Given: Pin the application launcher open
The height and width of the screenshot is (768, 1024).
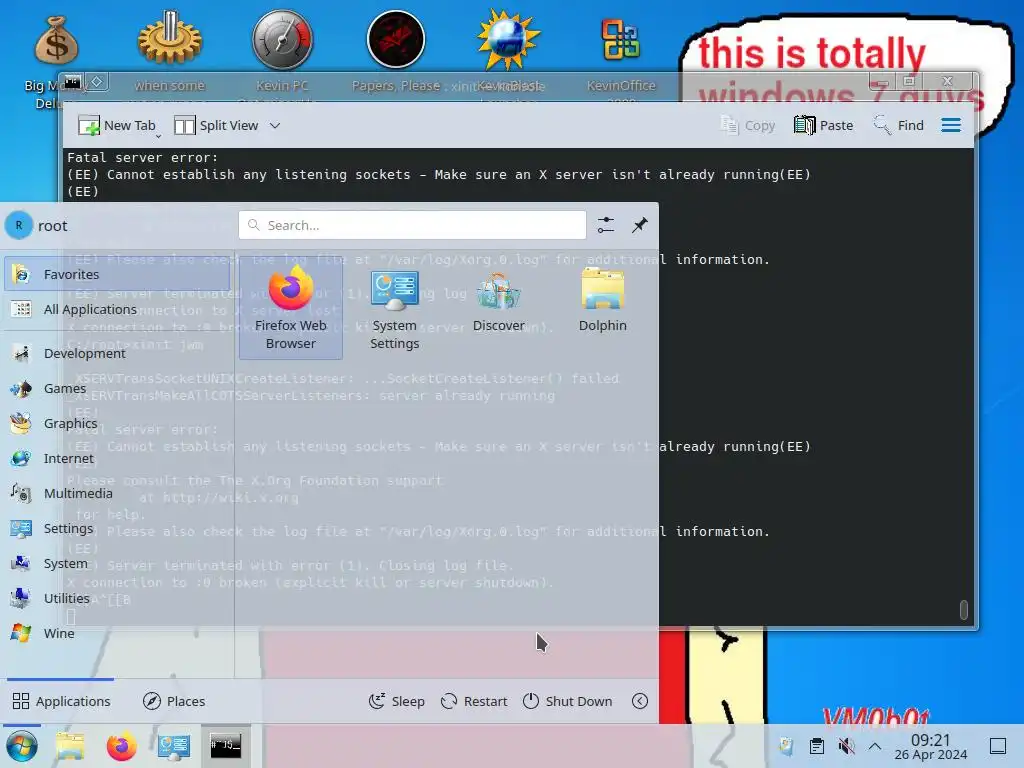Looking at the screenshot, I should (x=639, y=225).
